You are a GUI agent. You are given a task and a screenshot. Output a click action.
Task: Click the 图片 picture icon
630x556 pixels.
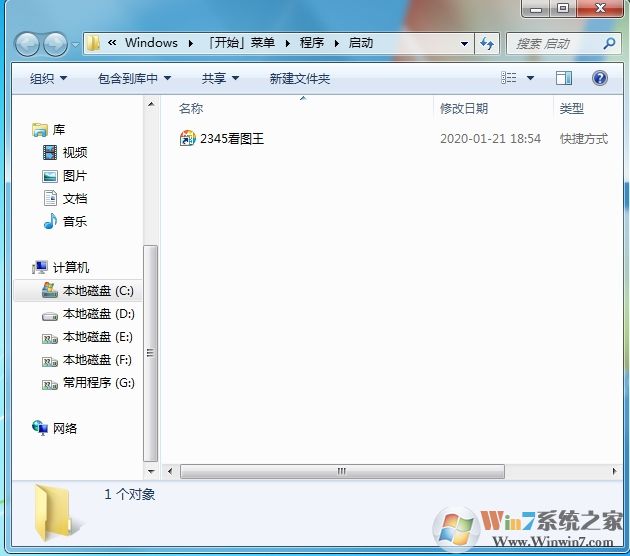tap(50, 176)
